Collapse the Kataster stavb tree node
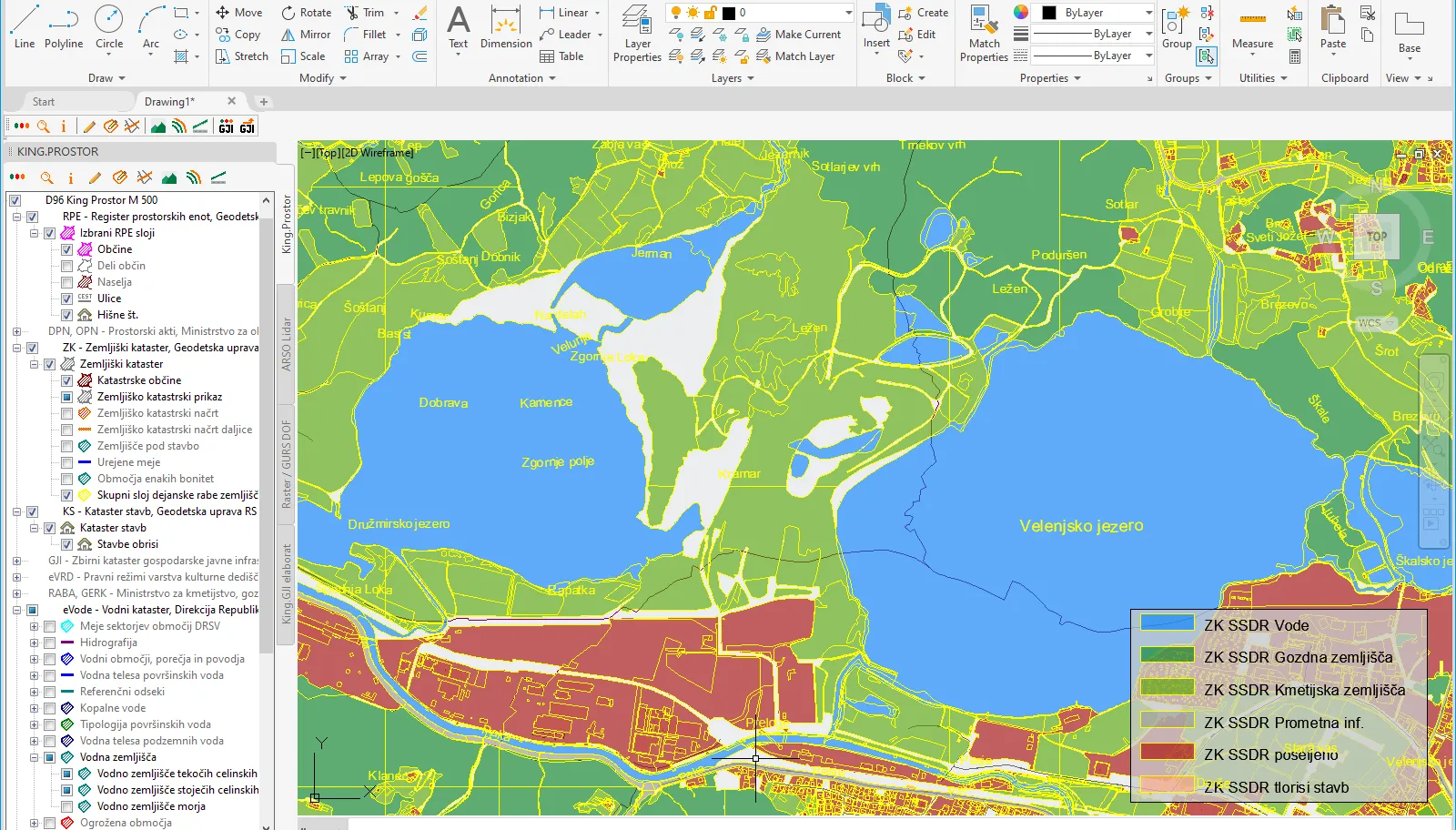Image resolution: width=1456 pixels, height=830 pixels. tap(34, 528)
